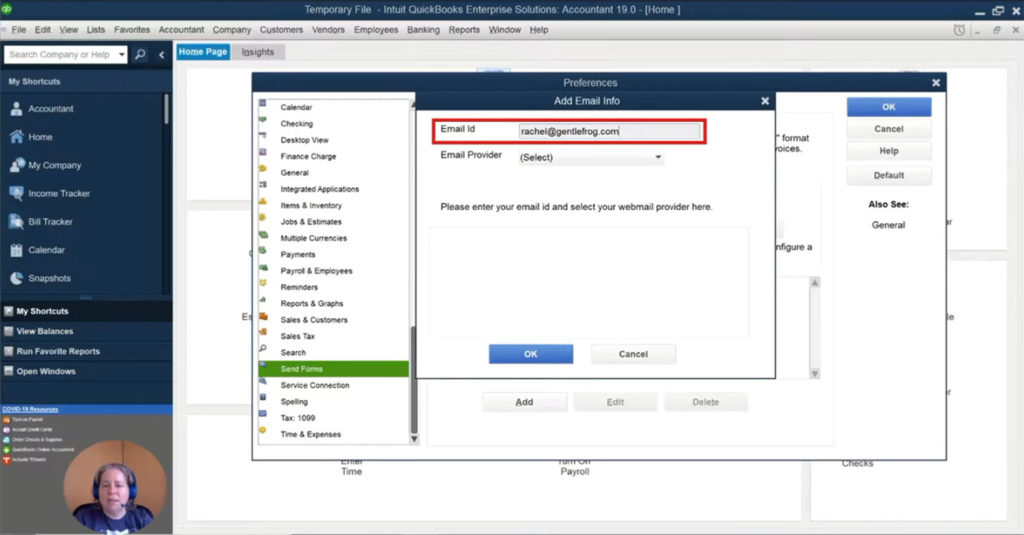Open the Calendar shortcut in sidebar
The image size is (1024, 535).
point(17,250)
